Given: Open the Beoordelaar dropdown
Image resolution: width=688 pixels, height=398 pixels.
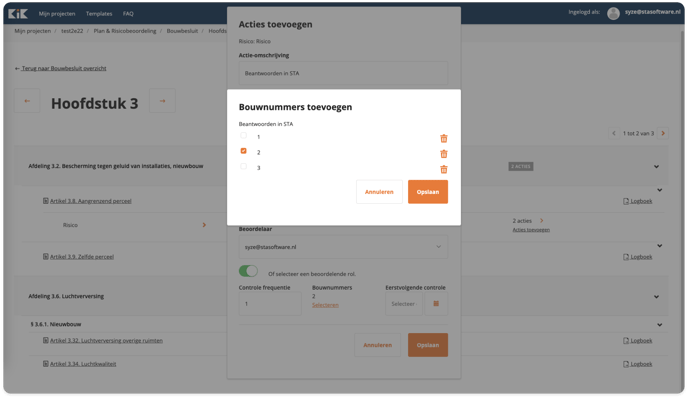Looking at the screenshot, I should coord(343,247).
